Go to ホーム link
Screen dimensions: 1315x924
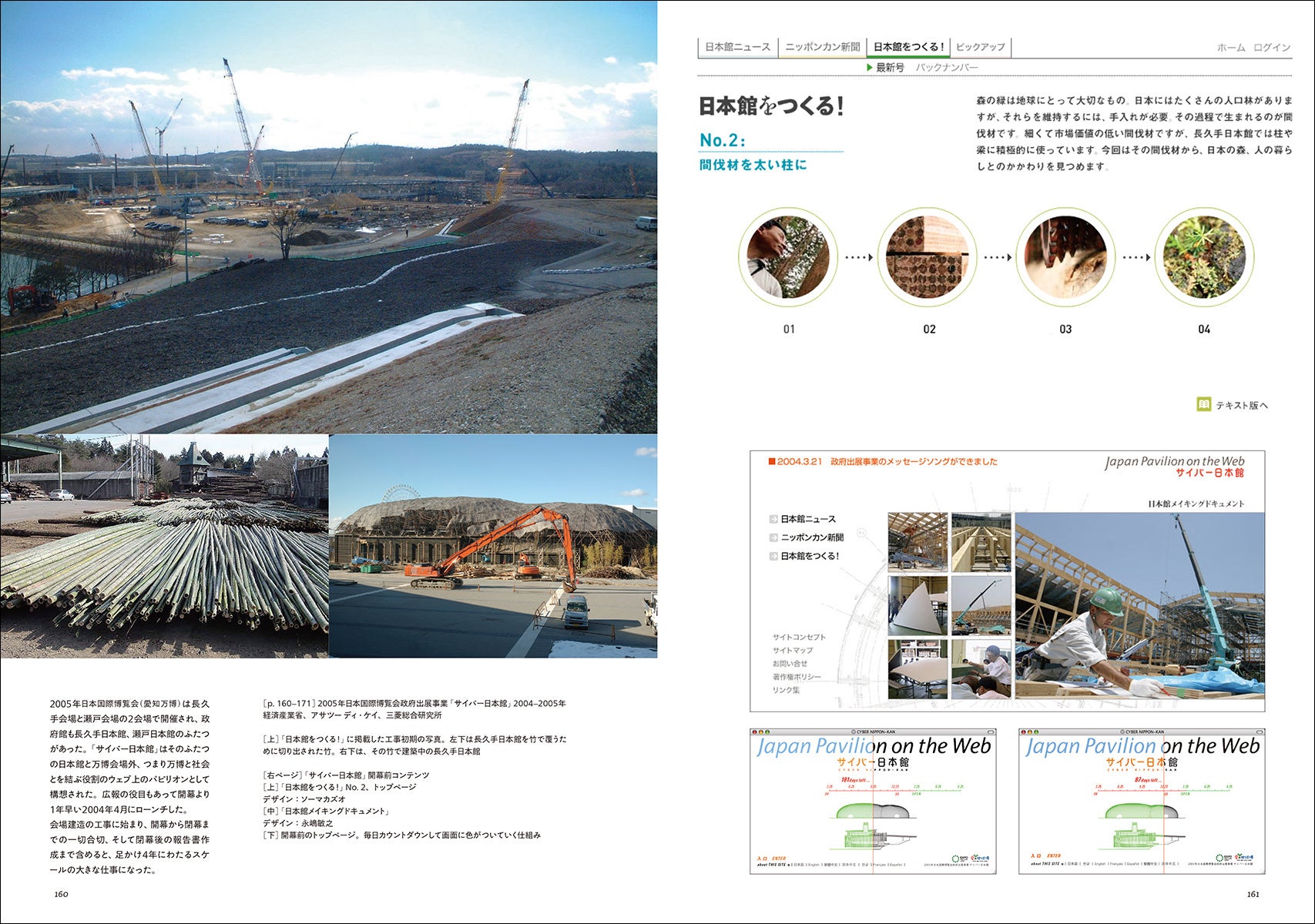(x=1231, y=48)
